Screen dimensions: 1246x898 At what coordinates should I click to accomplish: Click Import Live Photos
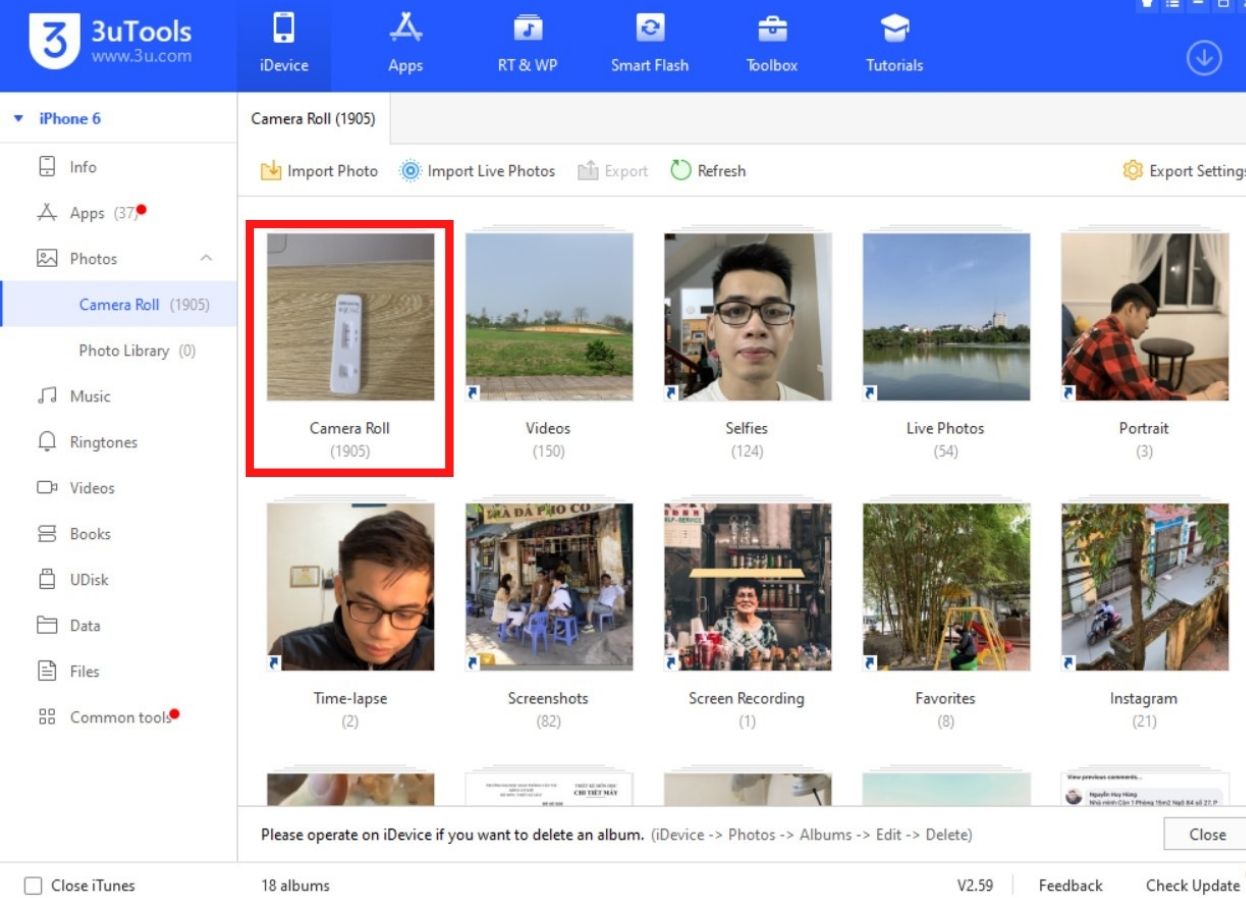477,171
